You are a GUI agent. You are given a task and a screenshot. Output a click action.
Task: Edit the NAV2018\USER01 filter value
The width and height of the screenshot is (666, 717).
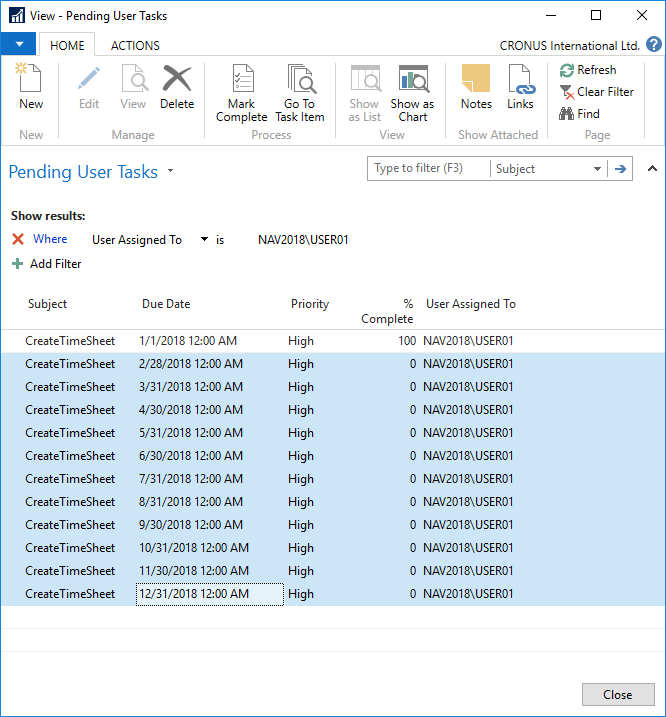tap(303, 240)
